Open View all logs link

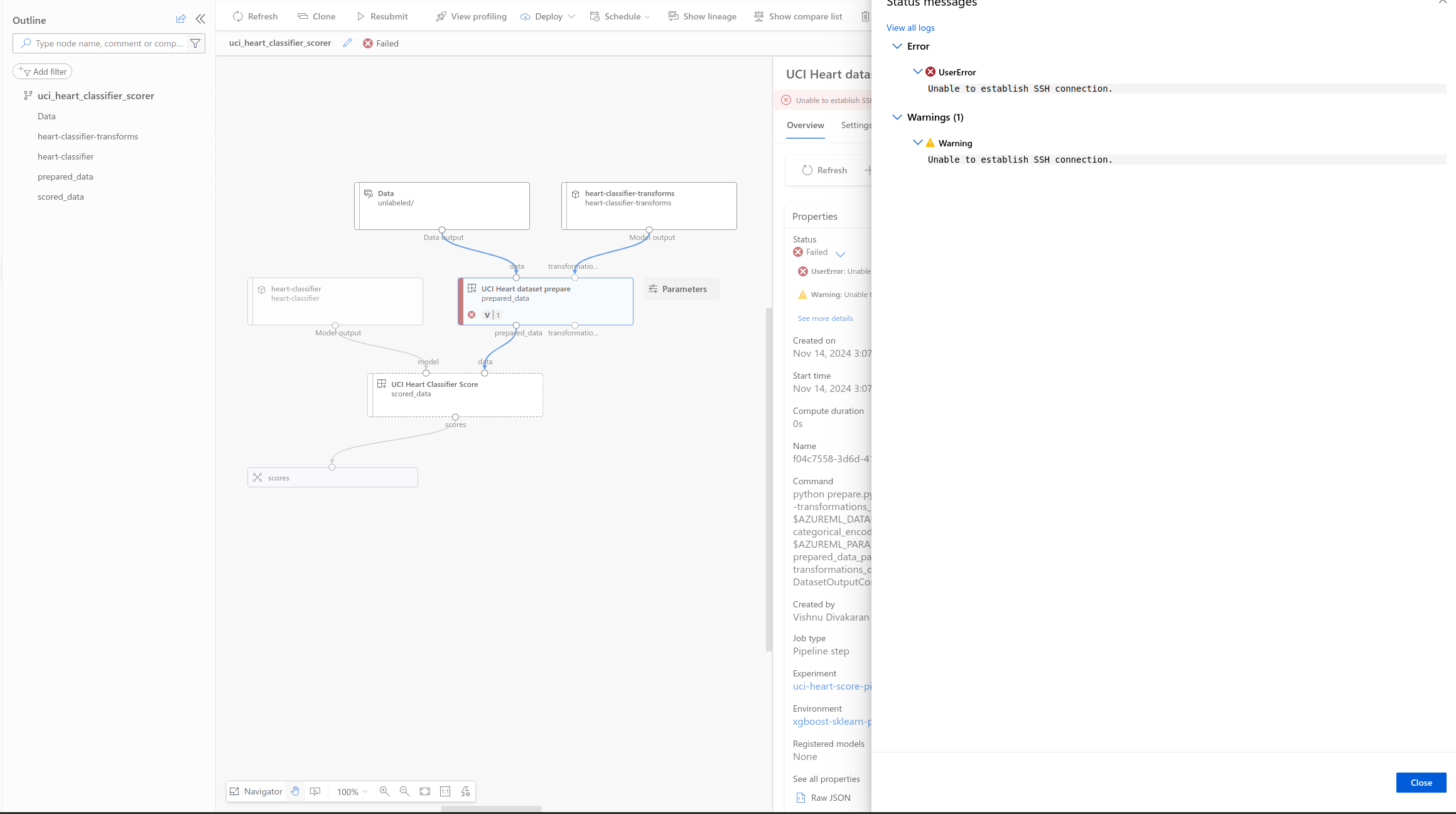(x=910, y=28)
